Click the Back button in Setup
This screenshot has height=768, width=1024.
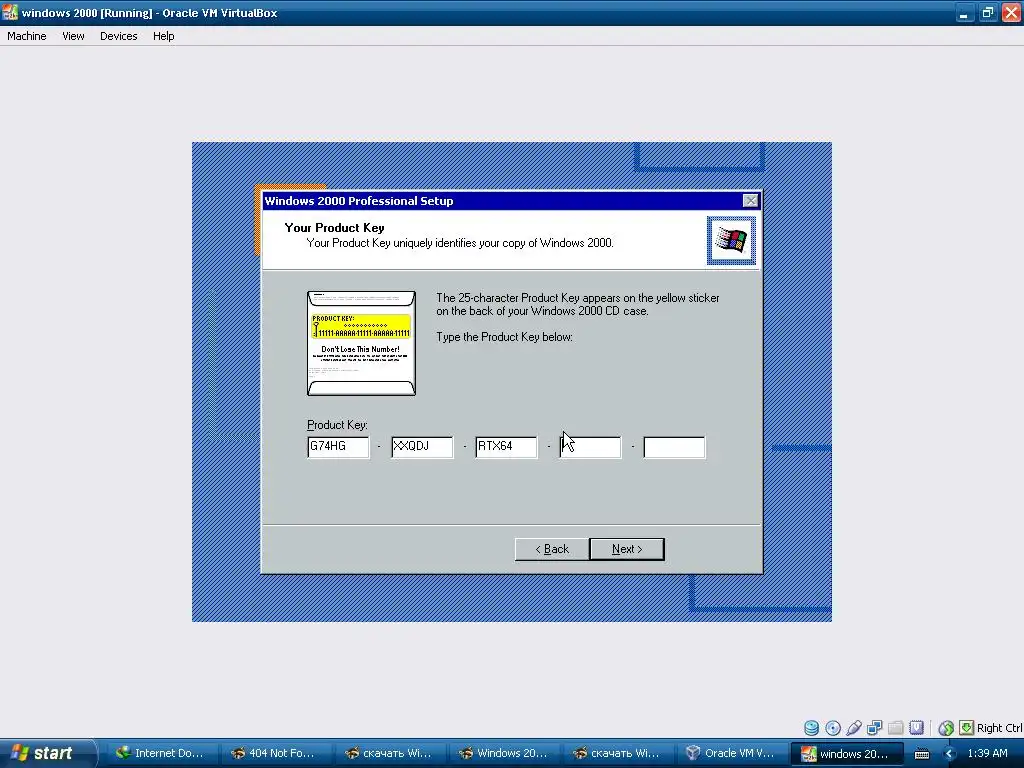click(552, 549)
